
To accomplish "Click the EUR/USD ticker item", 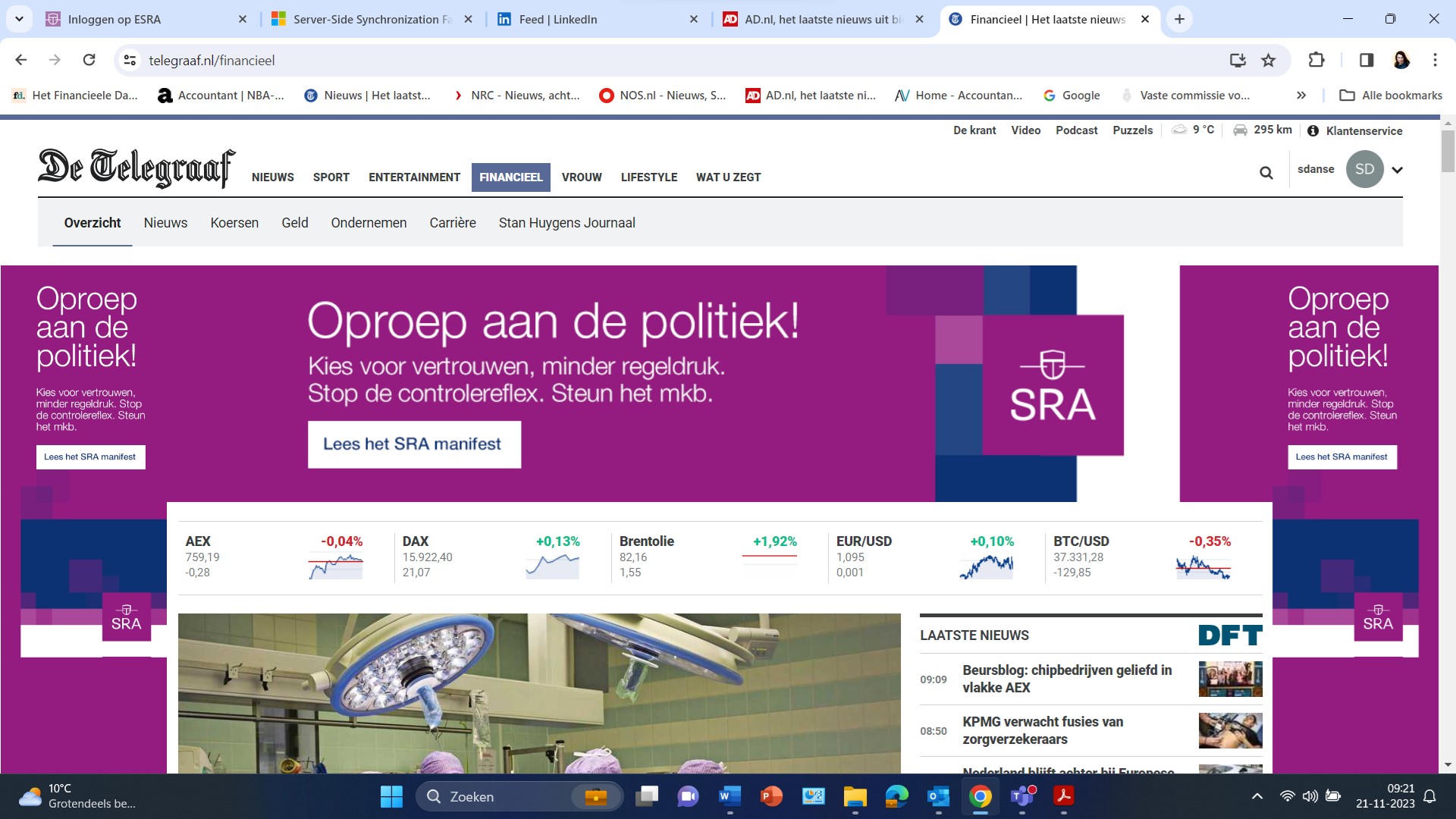I will click(x=925, y=557).
